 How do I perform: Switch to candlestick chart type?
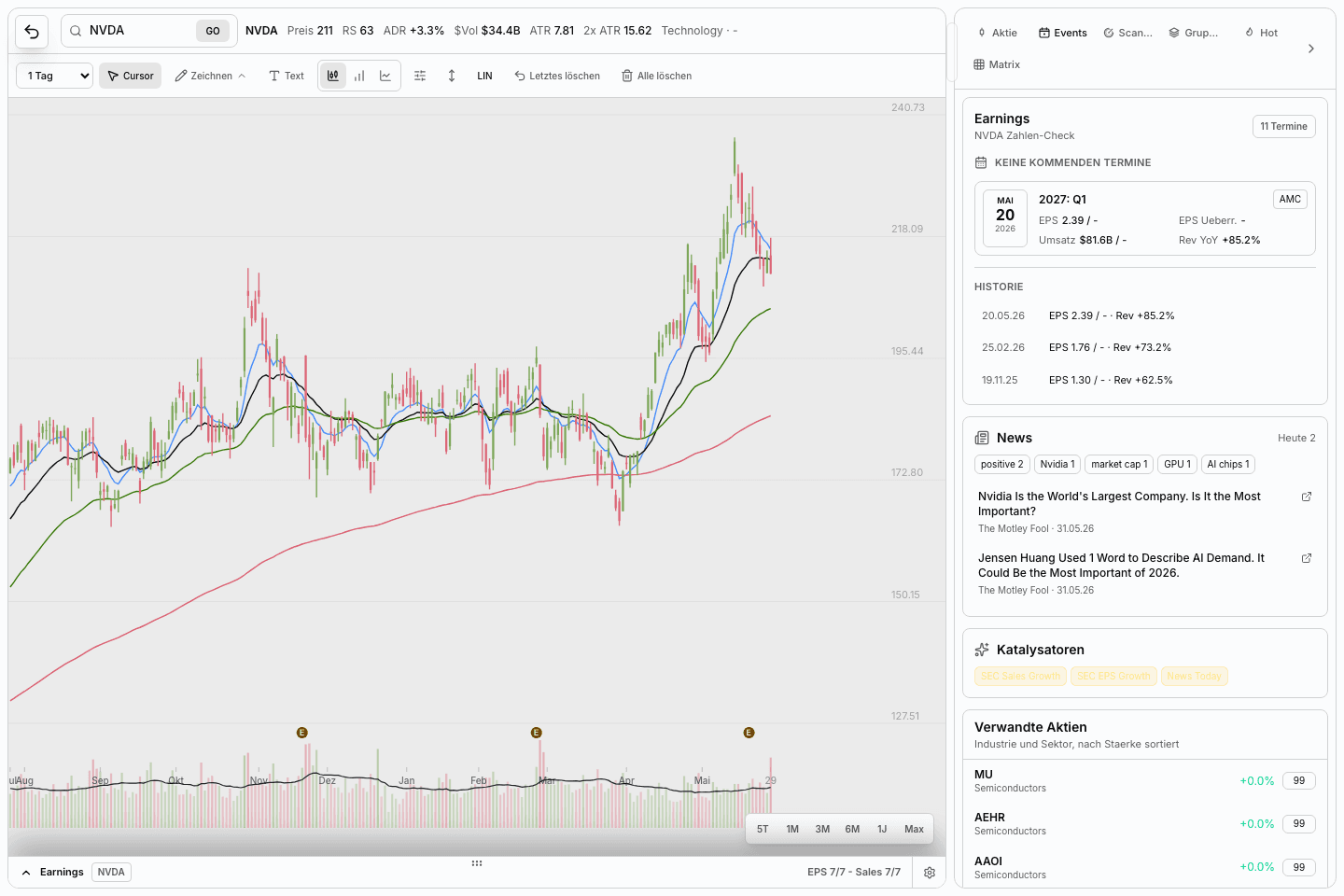tap(333, 76)
